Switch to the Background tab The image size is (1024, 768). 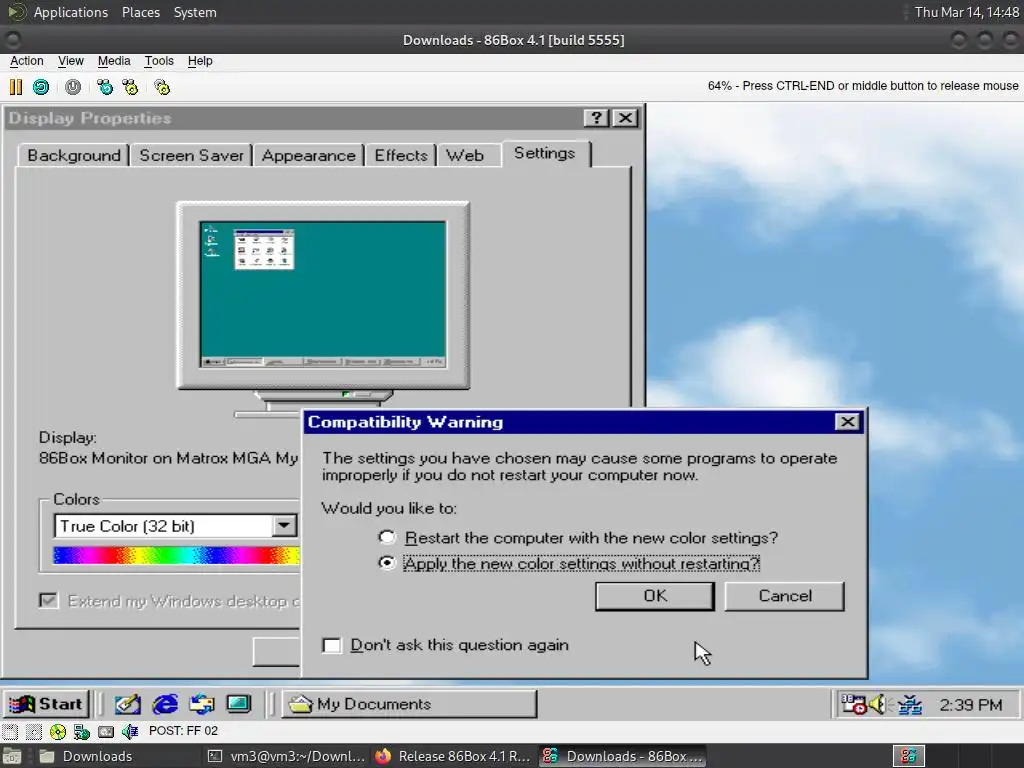[74, 155]
